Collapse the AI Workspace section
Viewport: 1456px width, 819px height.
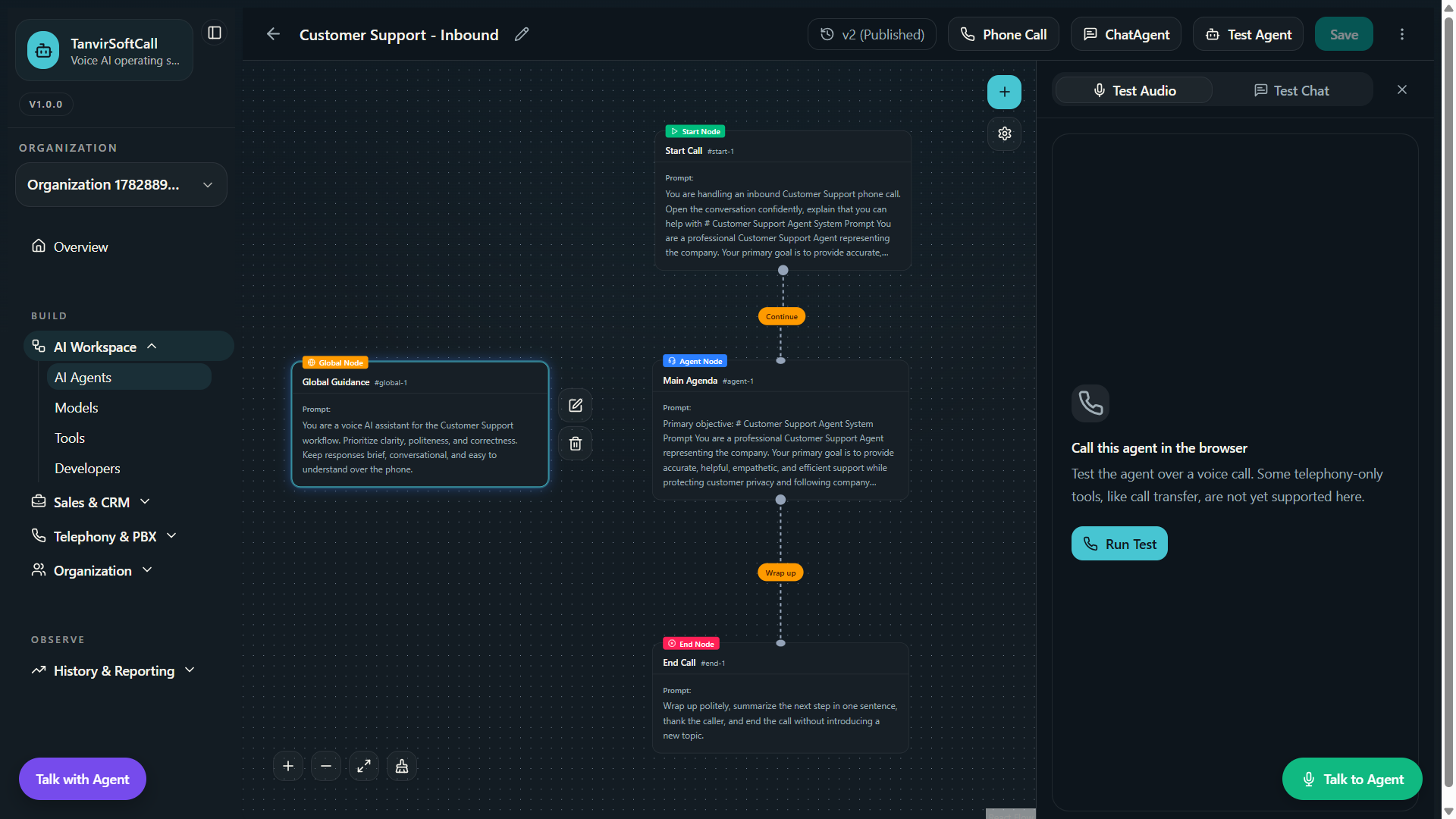click(x=129, y=347)
